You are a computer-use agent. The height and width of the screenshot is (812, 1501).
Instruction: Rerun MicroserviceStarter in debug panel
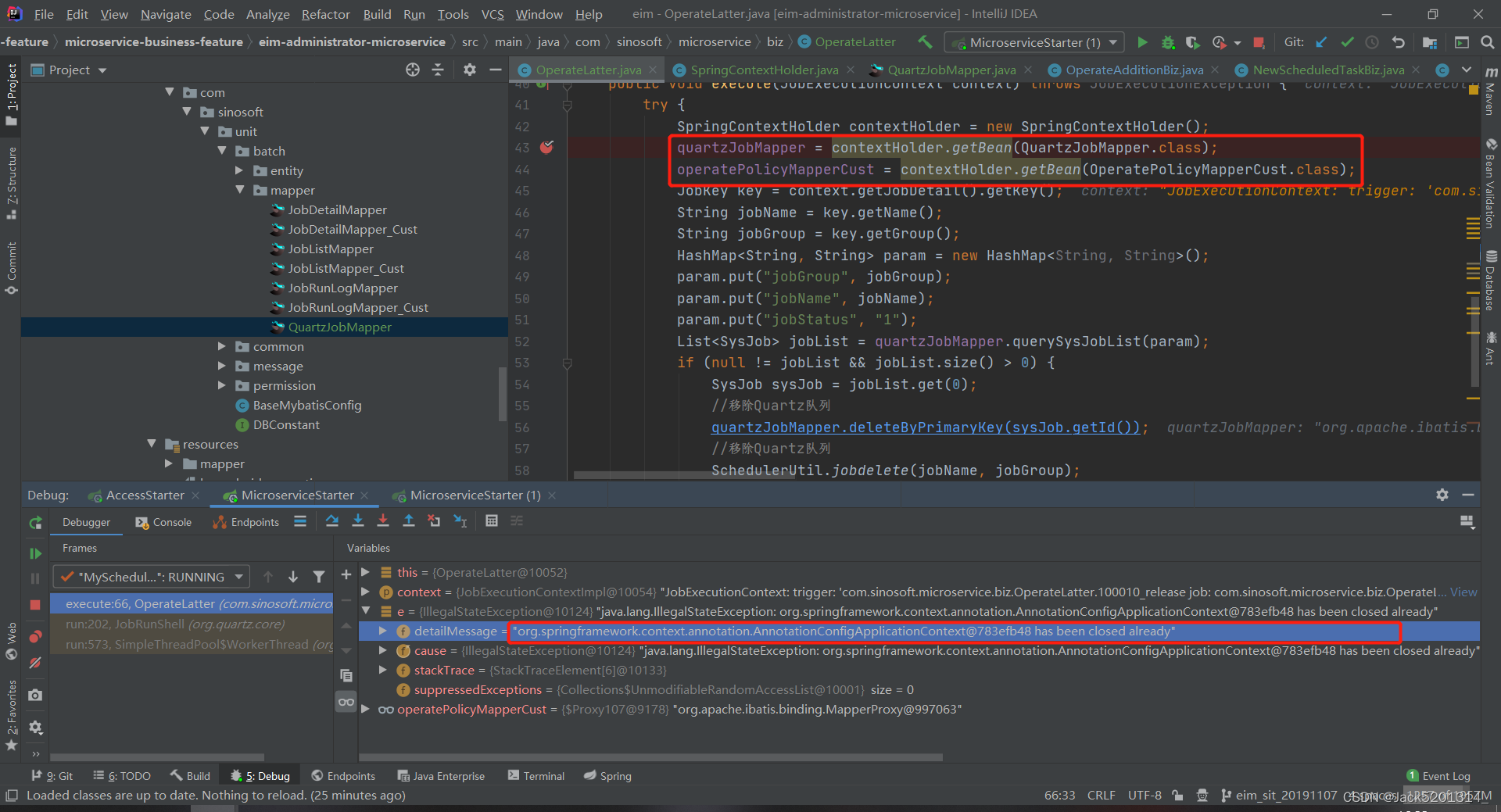click(35, 523)
